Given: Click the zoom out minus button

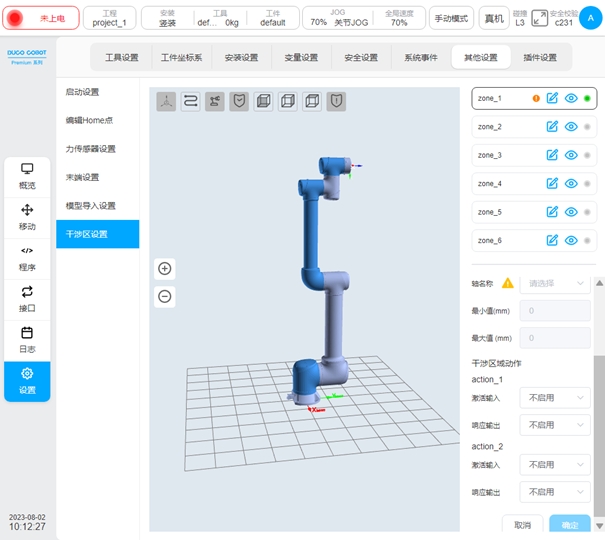Looking at the screenshot, I should pyautogui.click(x=165, y=296).
